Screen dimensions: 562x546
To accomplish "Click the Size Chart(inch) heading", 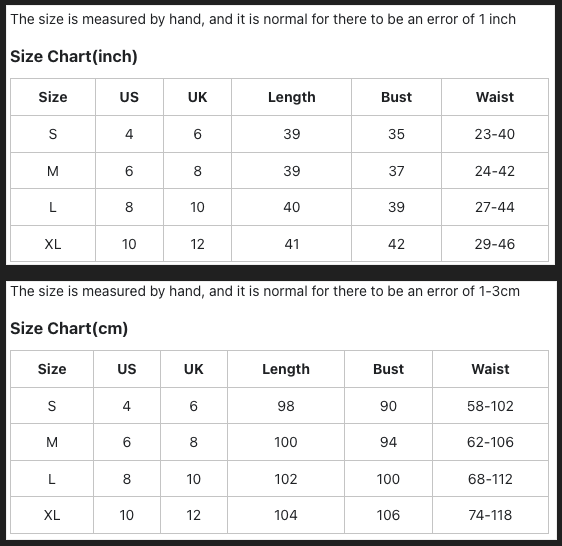I will pos(74,56).
